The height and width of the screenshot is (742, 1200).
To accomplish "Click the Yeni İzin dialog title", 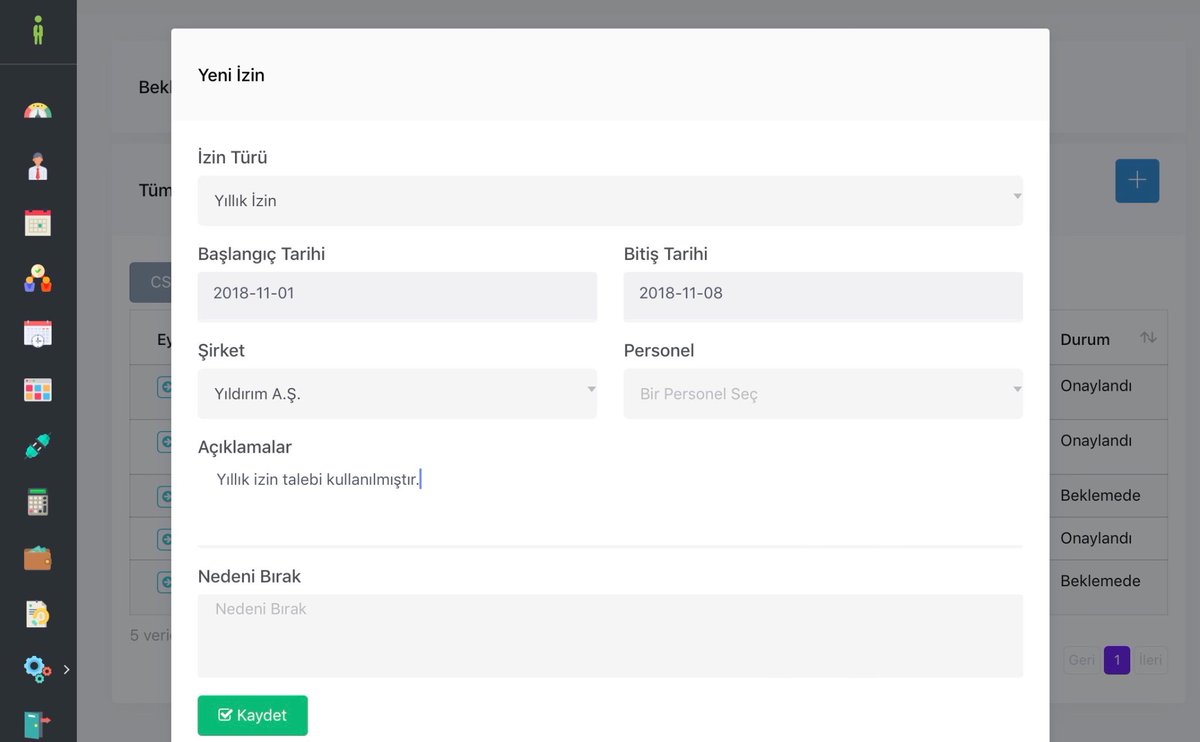I will (x=231, y=75).
